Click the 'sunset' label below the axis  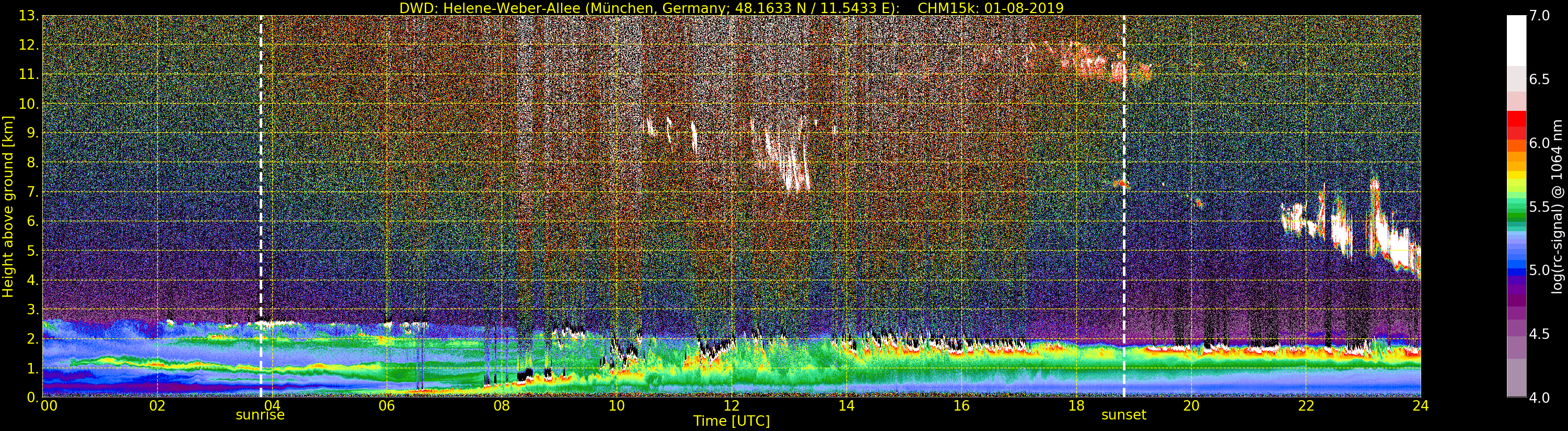coord(1124,415)
